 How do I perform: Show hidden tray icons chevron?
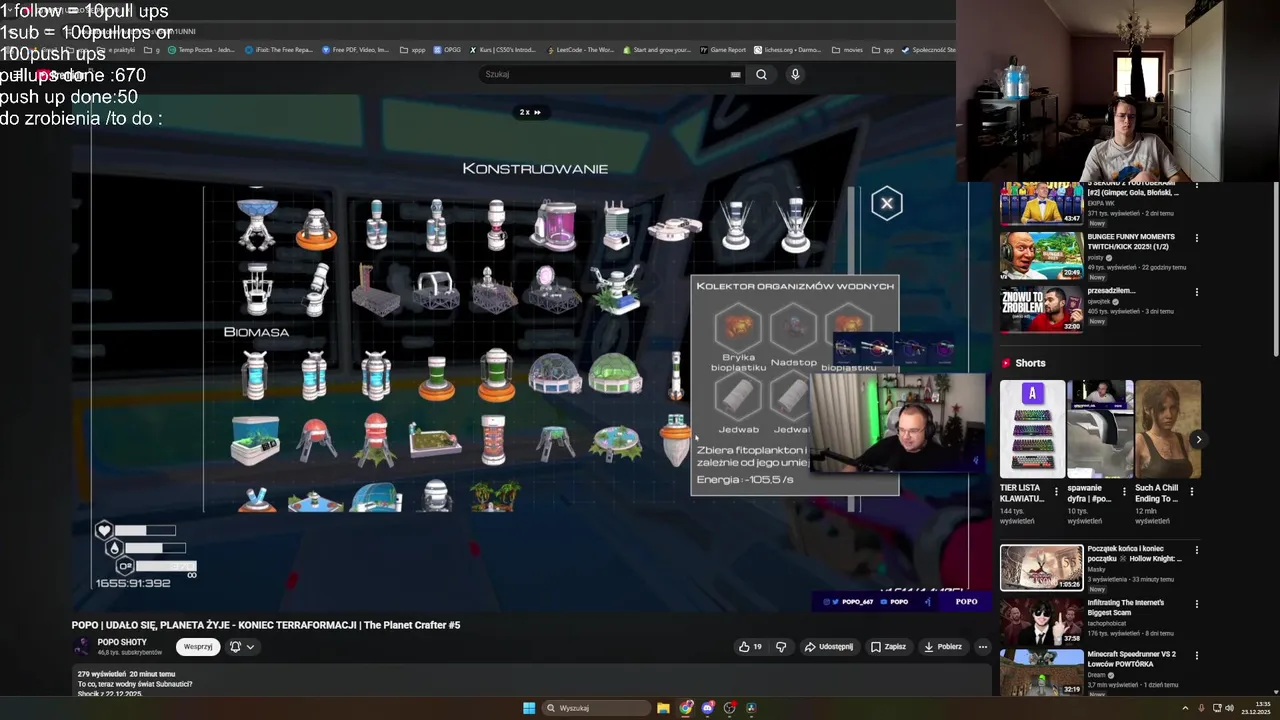point(1185,708)
